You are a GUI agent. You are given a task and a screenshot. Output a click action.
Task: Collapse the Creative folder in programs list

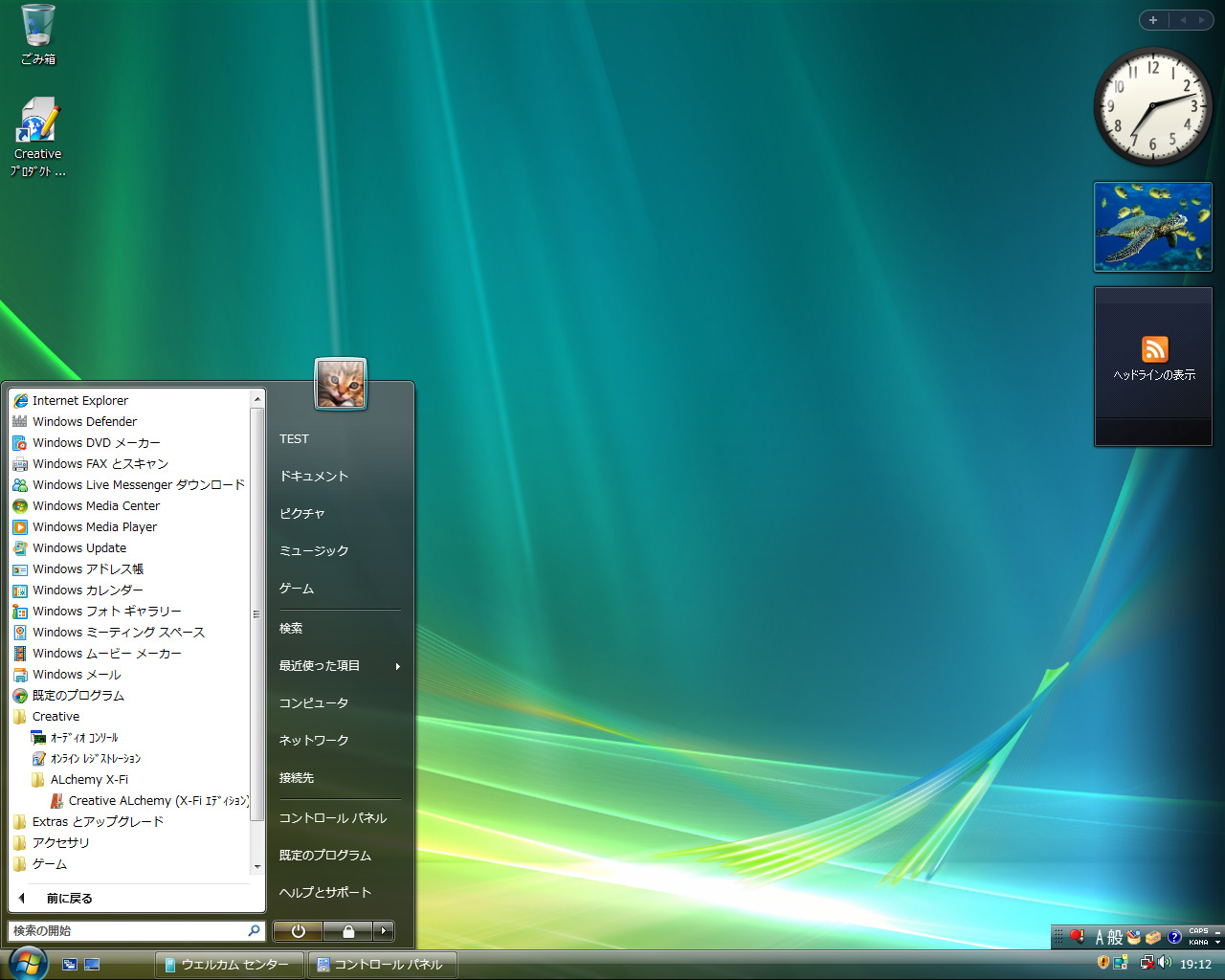56,717
